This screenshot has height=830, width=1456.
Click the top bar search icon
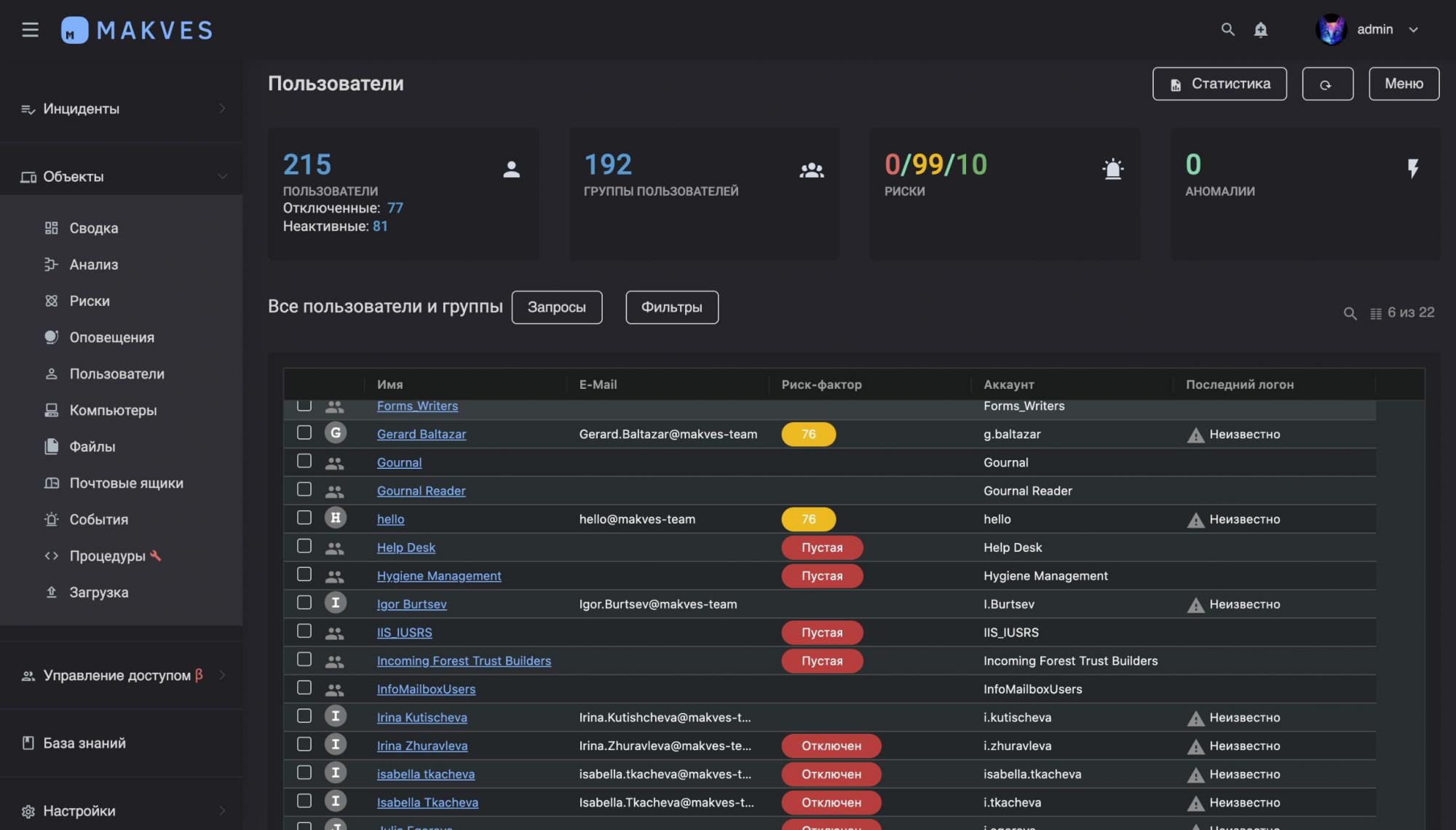1227,30
